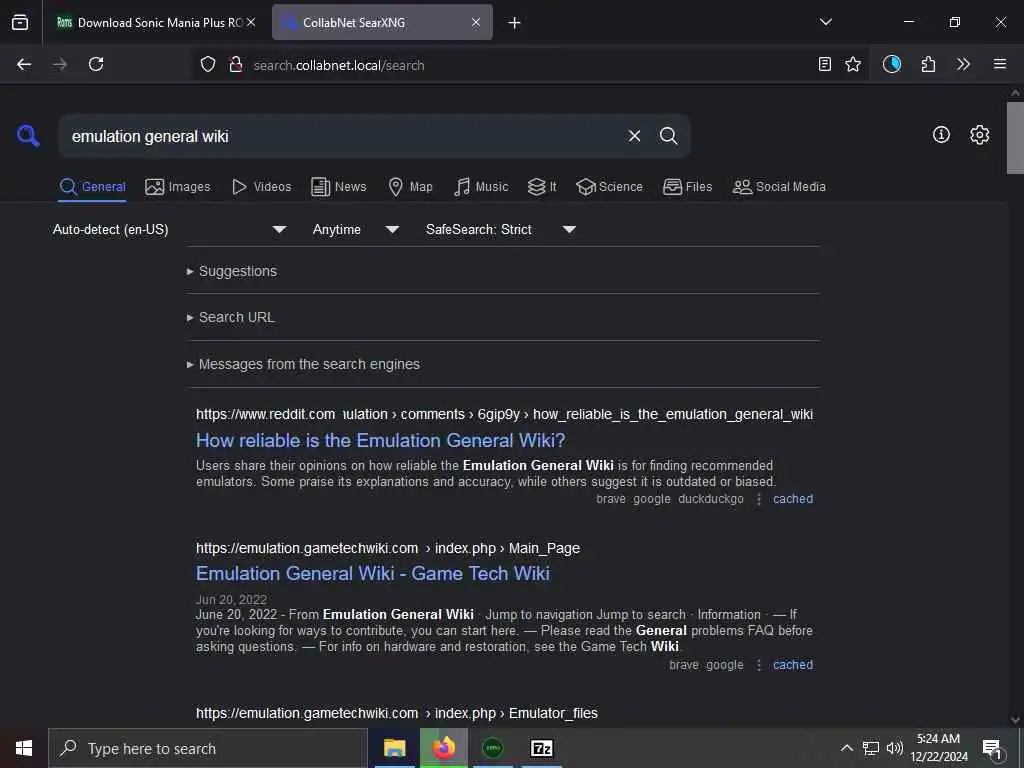Click the reddit.com result URL
1024x768 pixels.
tap(504, 414)
